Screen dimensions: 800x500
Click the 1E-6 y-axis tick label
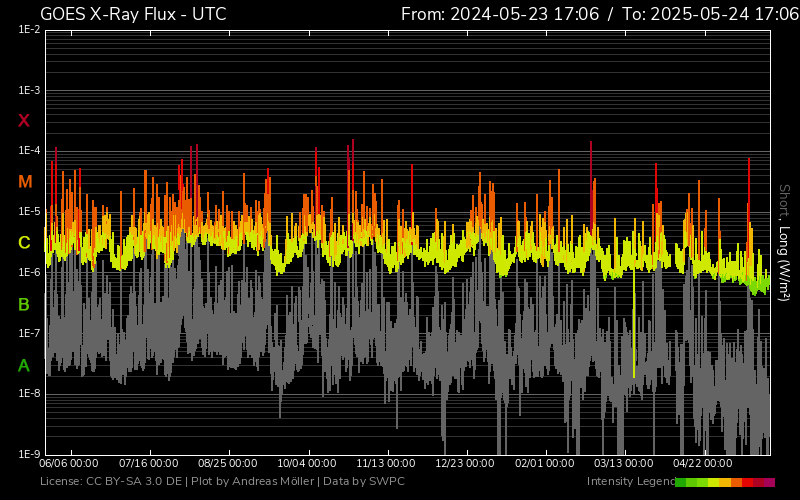click(x=29, y=272)
